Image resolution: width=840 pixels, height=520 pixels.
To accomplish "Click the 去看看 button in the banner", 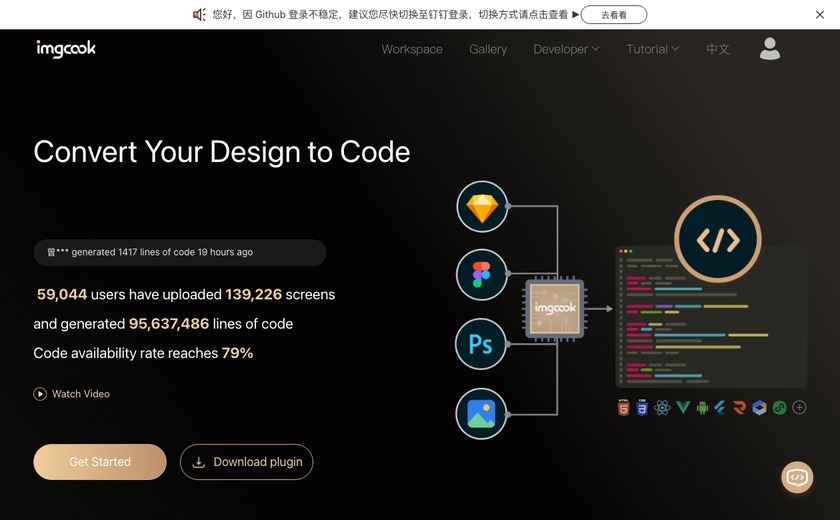I will point(614,15).
